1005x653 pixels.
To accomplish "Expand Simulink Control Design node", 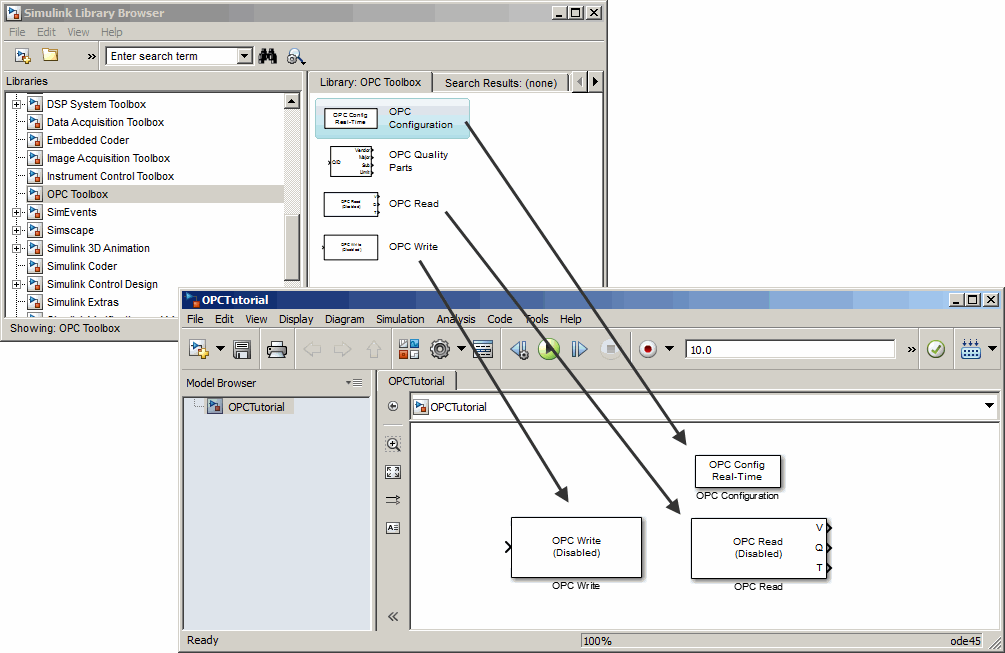I will click(x=17, y=284).
